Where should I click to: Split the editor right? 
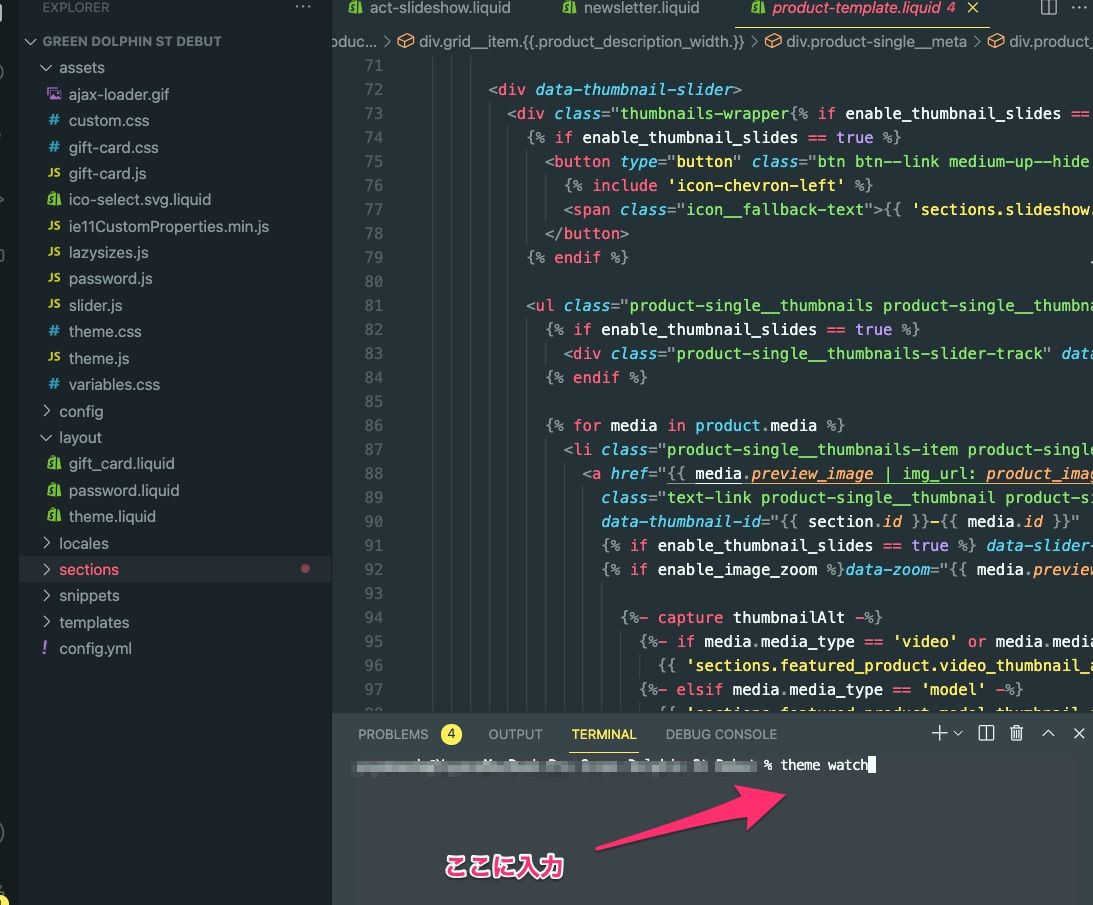coord(1048,8)
